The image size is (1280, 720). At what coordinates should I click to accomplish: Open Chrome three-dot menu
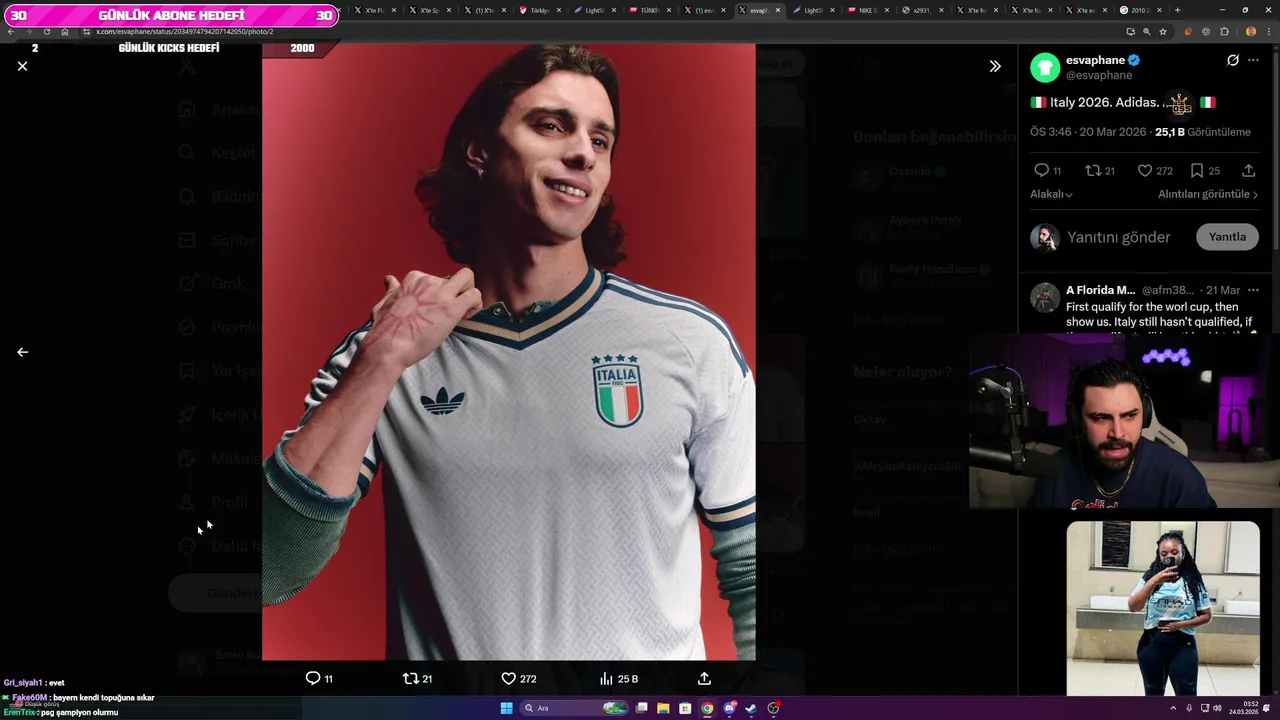(x=1269, y=32)
